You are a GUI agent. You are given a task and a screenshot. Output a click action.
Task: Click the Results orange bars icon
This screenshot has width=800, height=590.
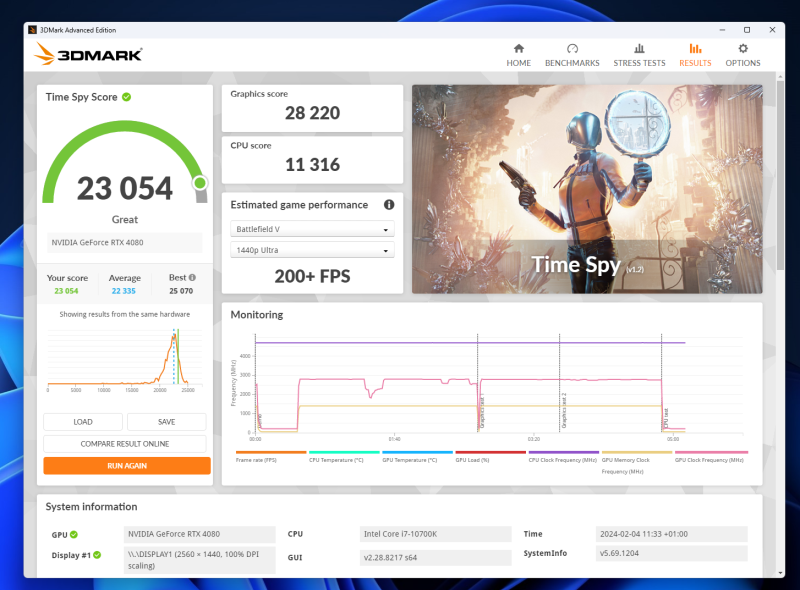point(695,48)
